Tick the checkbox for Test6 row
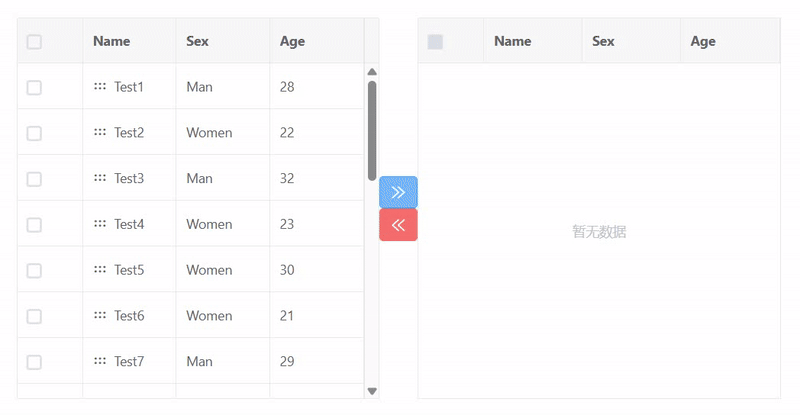Screen dimensions: 800x415 pos(34,316)
